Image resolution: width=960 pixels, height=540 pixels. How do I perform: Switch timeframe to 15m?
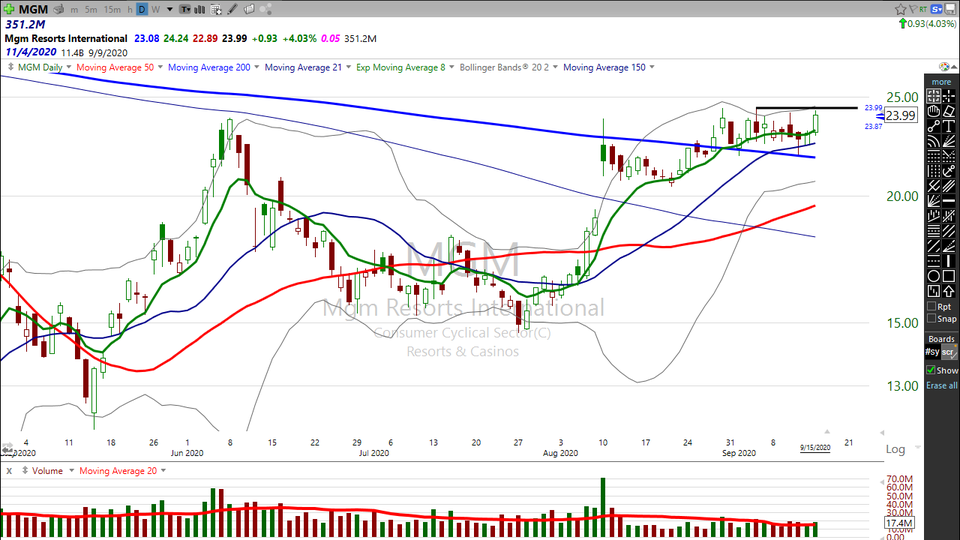pos(112,9)
